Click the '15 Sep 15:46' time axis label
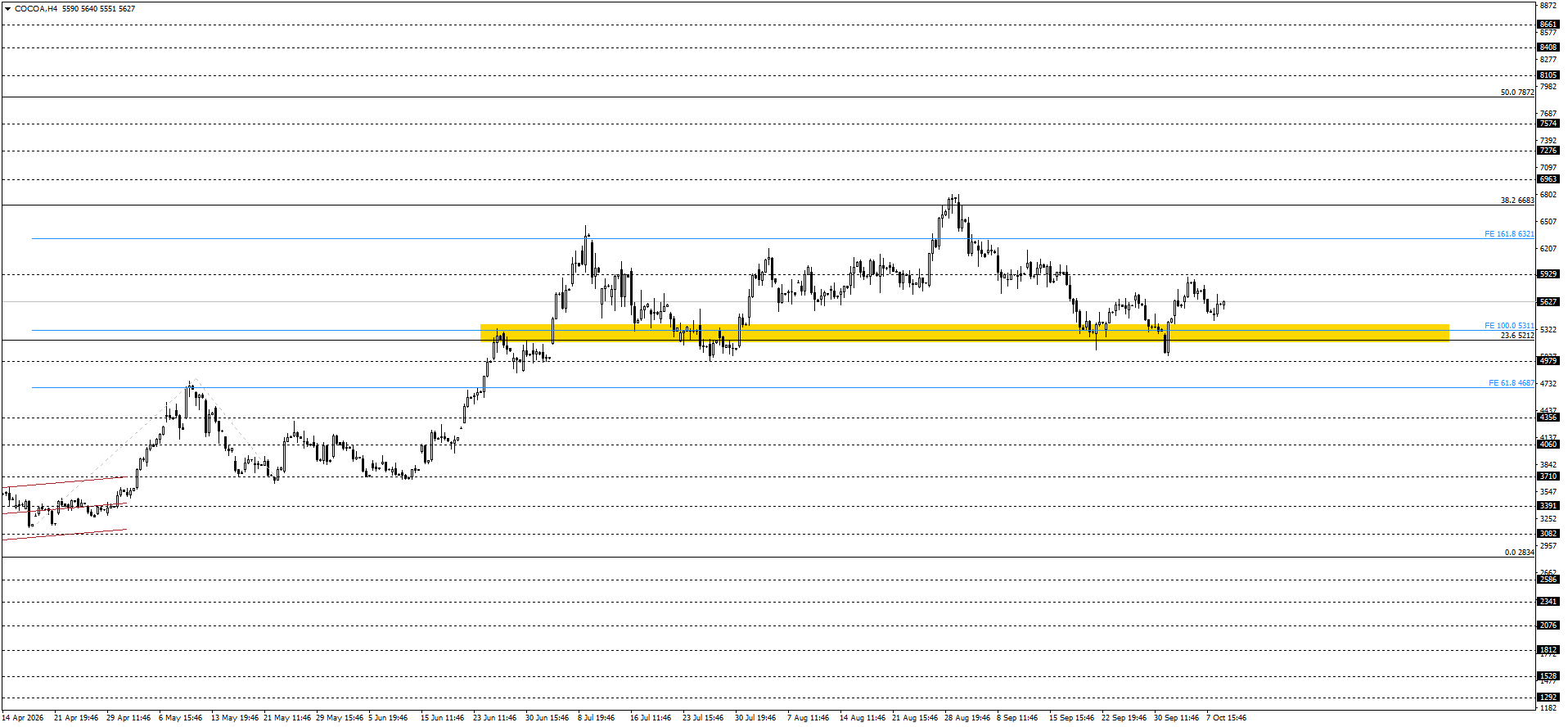The height and width of the screenshot is (727, 1568). [x=1071, y=718]
